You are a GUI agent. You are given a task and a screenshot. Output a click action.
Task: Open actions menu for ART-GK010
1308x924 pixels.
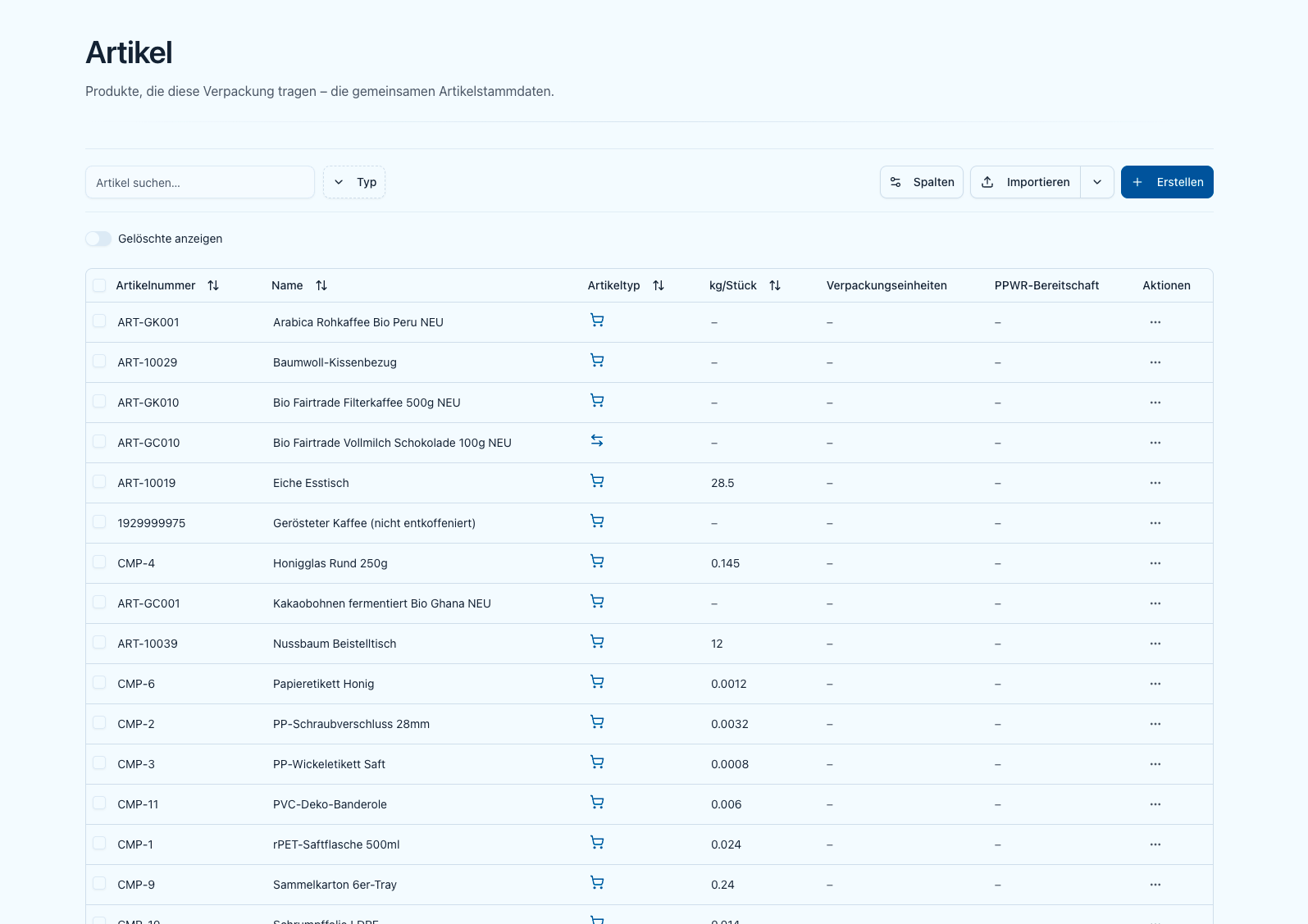1155,403
